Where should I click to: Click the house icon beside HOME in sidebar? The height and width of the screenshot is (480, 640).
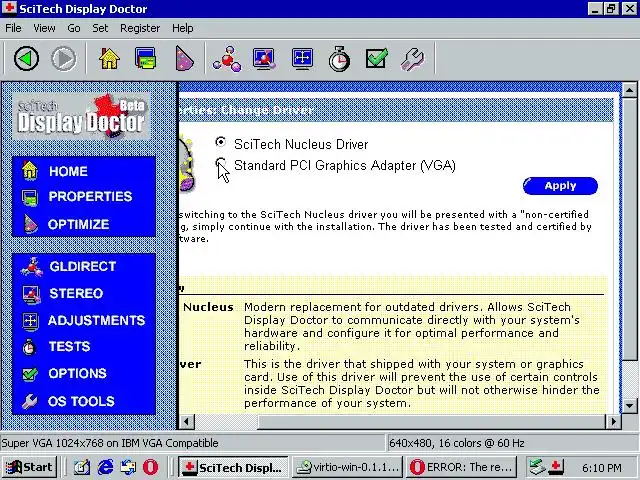point(30,171)
